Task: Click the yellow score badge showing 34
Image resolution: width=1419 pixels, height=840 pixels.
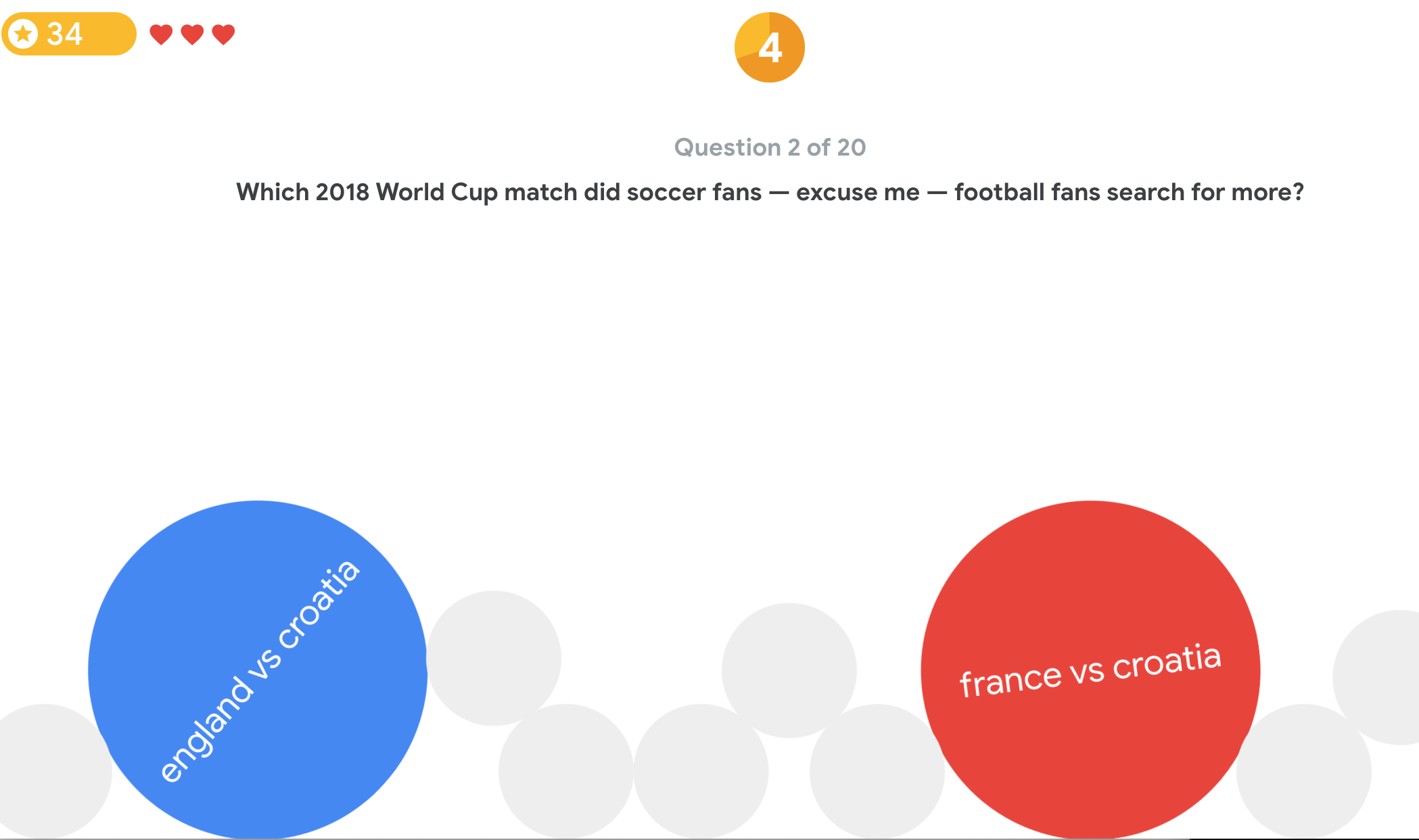Action: pos(69,34)
